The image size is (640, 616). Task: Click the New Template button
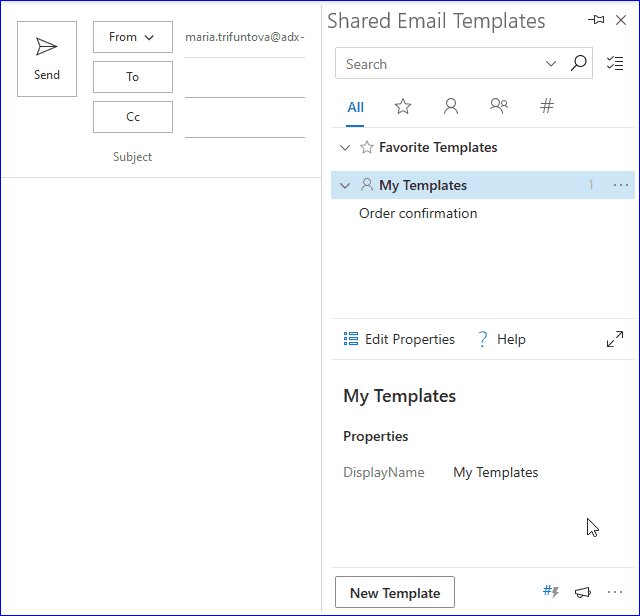[x=395, y=592]
